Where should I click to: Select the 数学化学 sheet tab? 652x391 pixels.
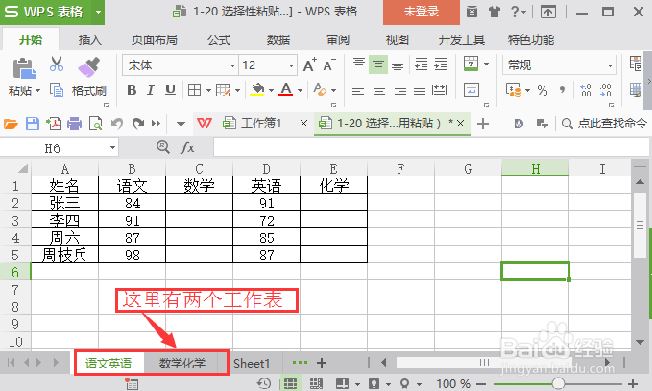click(x=182, y=363)
